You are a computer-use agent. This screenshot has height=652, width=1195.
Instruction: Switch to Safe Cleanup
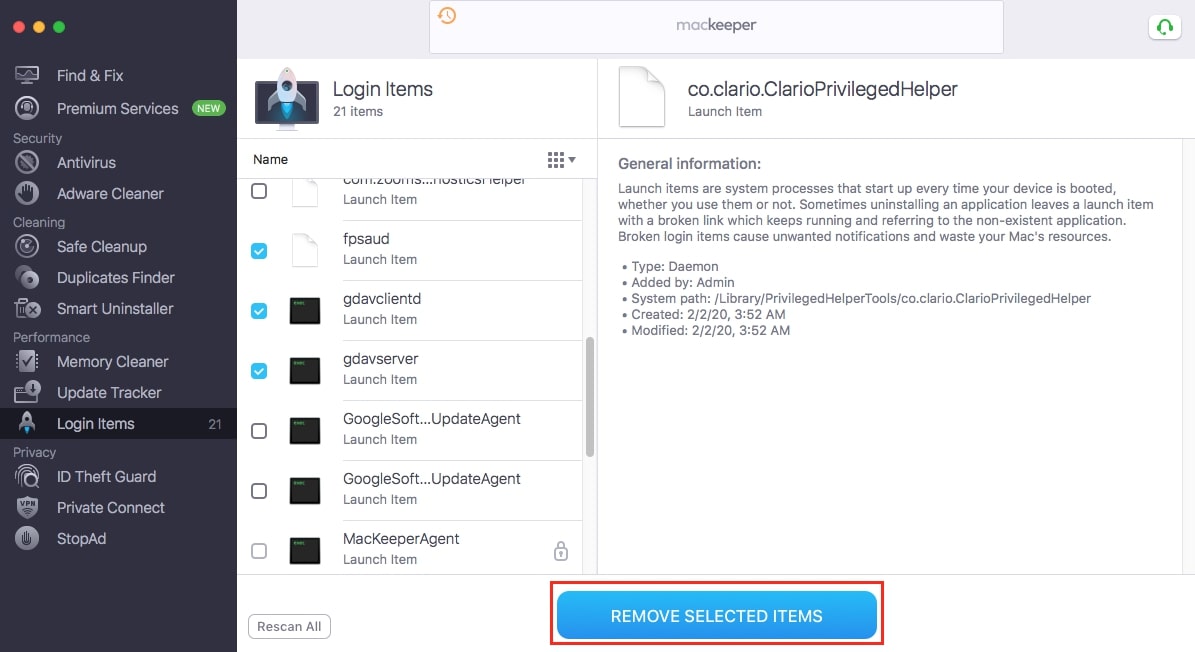click(101, 246)
